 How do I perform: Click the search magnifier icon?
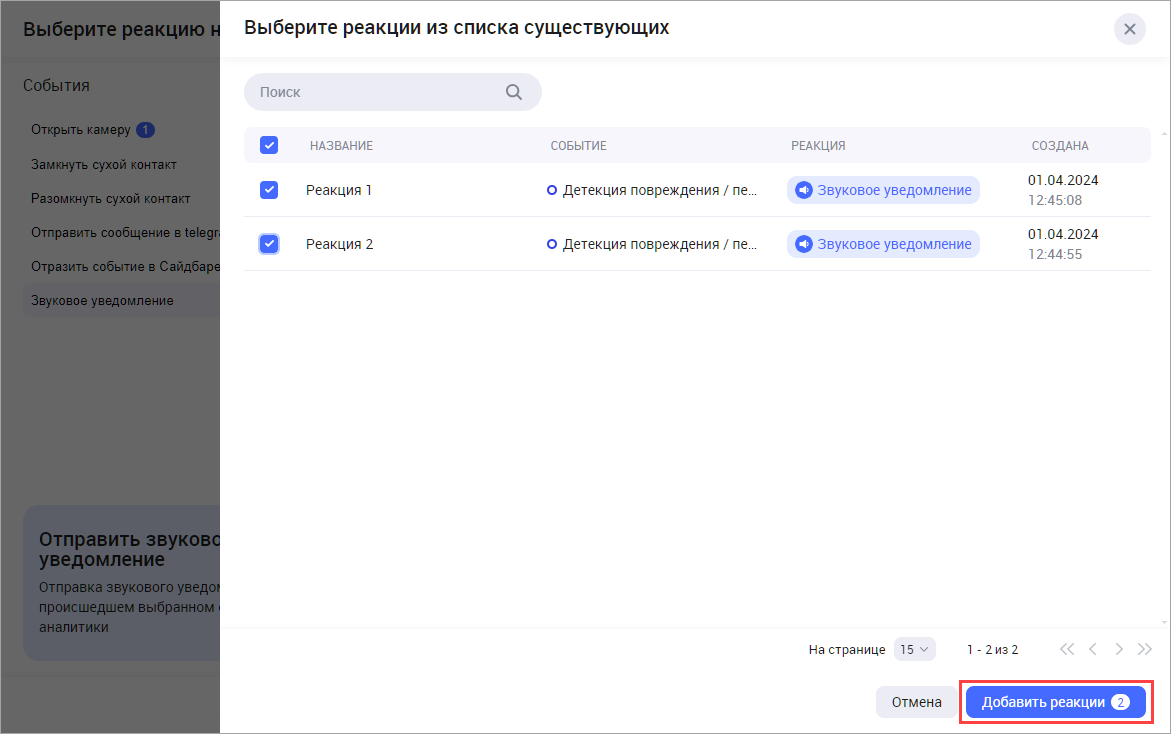click(x=514, y=92)
